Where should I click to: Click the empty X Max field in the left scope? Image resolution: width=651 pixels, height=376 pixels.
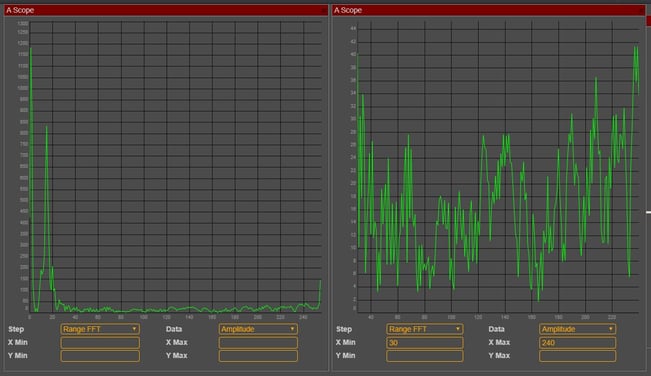258,342
